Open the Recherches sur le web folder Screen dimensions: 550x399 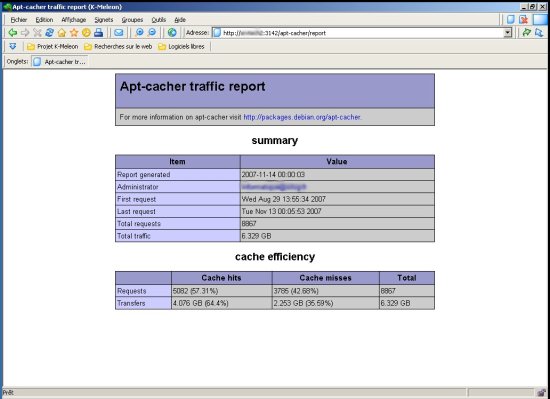[x=118, y=46]
